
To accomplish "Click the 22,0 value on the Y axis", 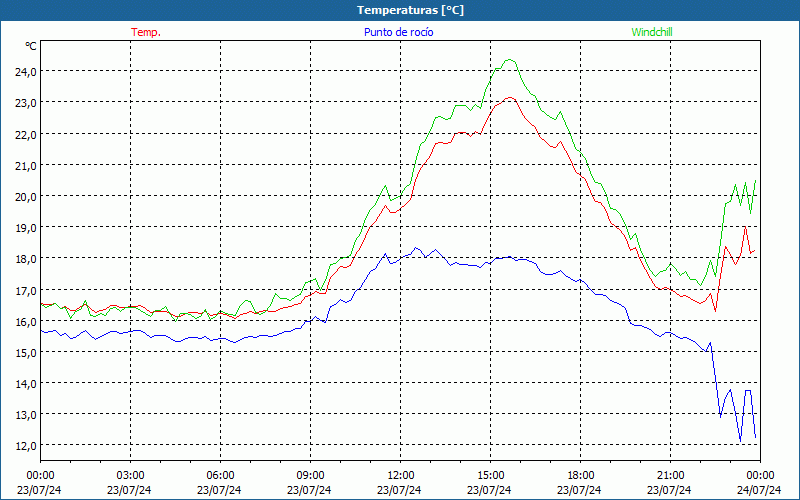I will pos(26,134).
